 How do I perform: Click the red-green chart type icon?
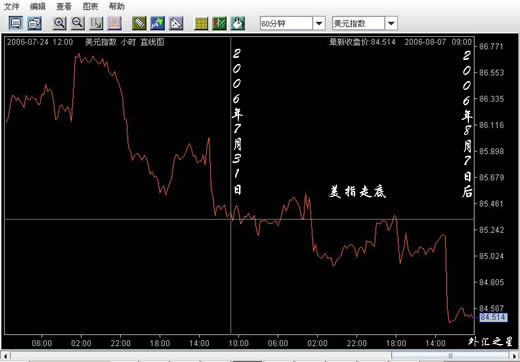(219, 23)
